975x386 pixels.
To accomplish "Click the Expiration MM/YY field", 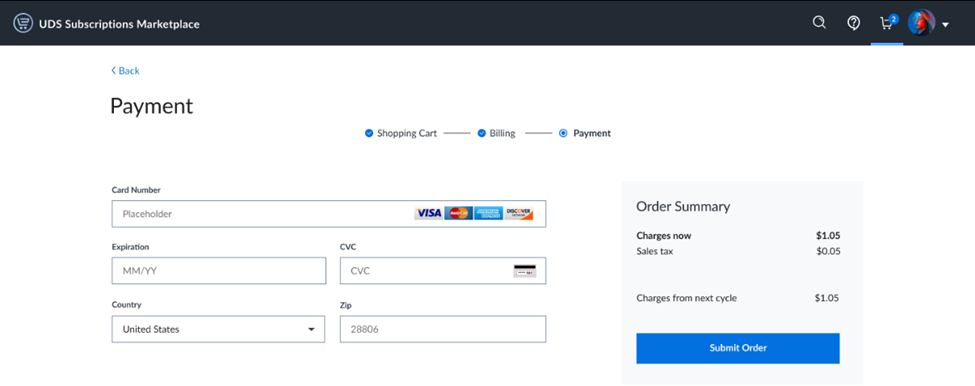I will 219,271.
